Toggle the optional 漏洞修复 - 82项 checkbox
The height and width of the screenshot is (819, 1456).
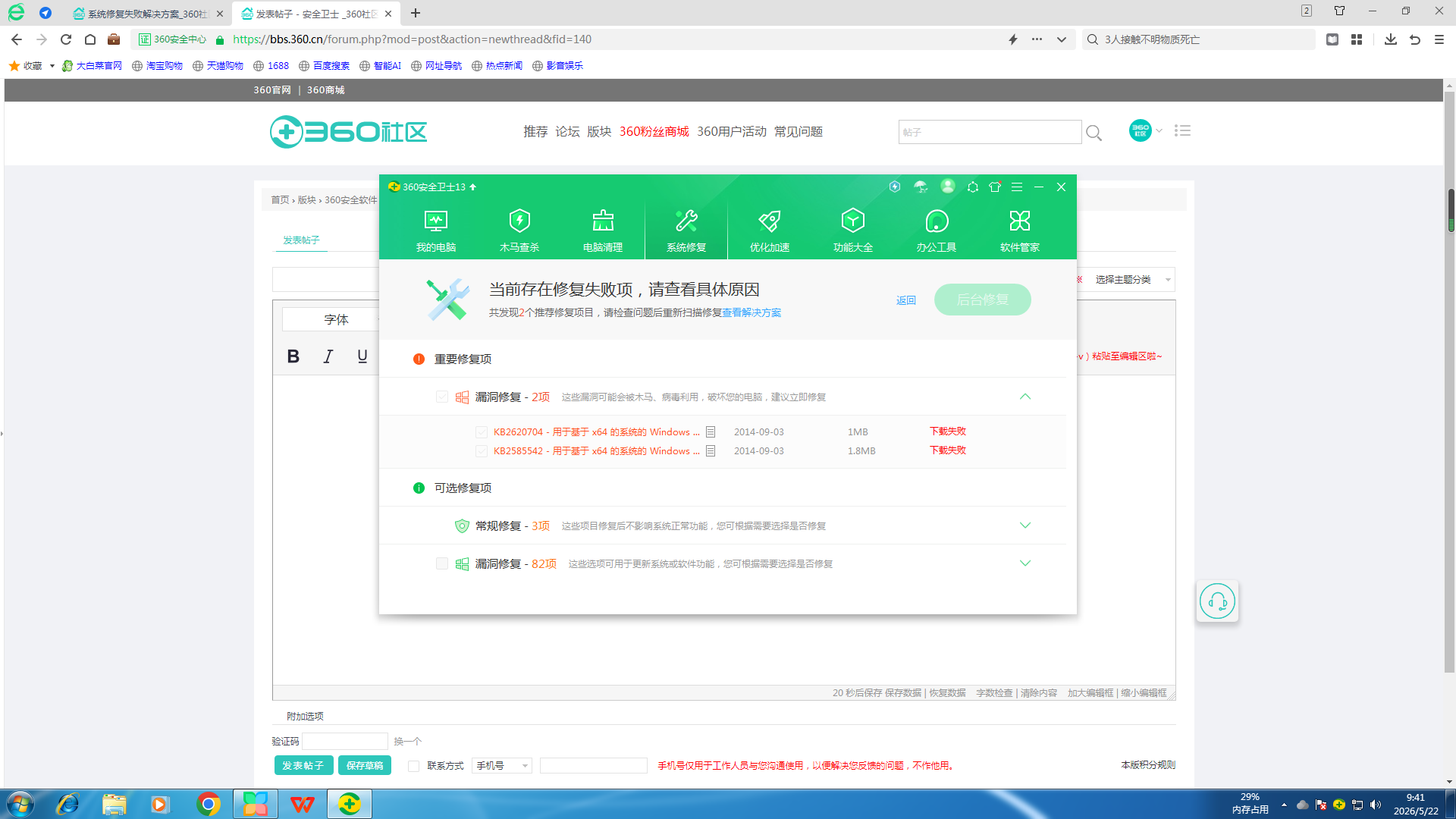(x=442, y=563)
